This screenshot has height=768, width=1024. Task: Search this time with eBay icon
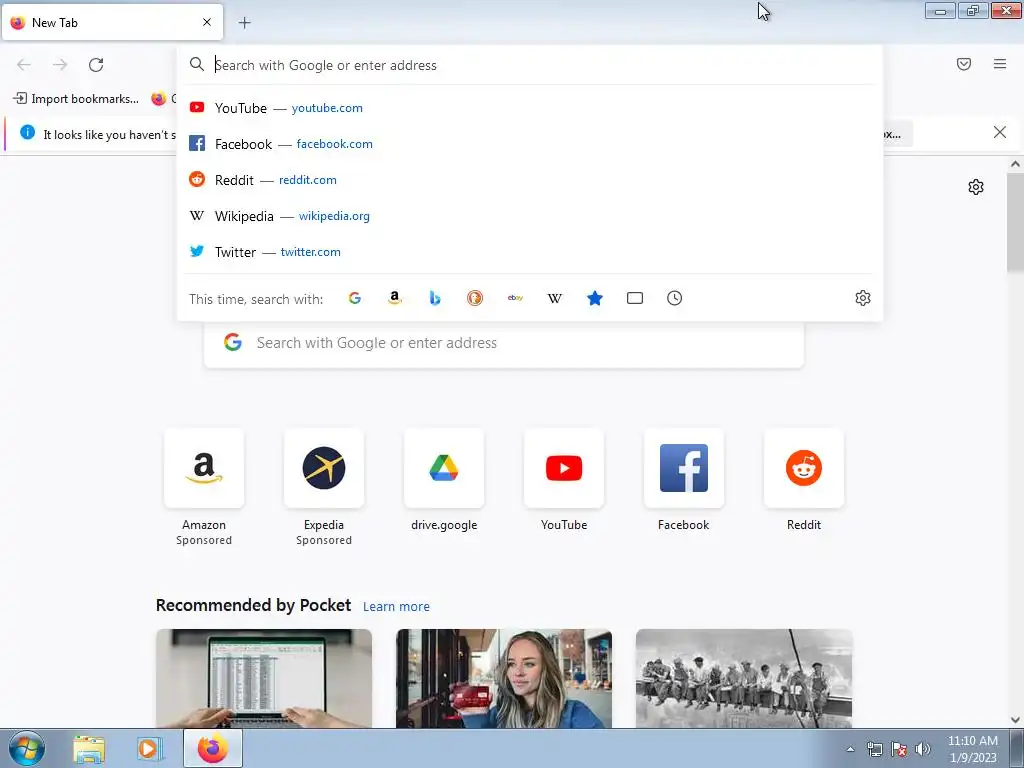click(515, 298)
